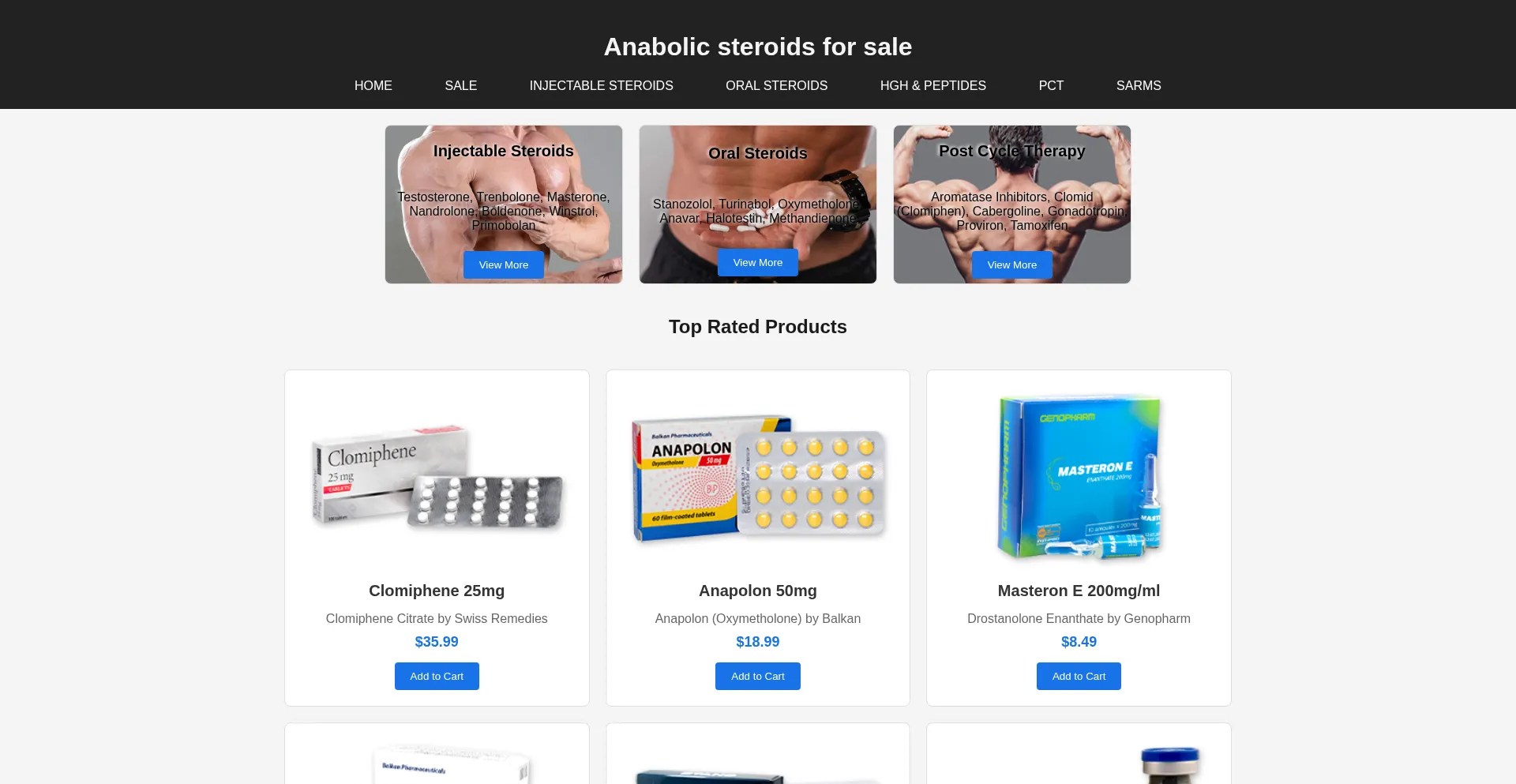The image size is (1516, 784).
Task: Click the Masteron E 200mg/ml title
Action: coord(1079,591)
